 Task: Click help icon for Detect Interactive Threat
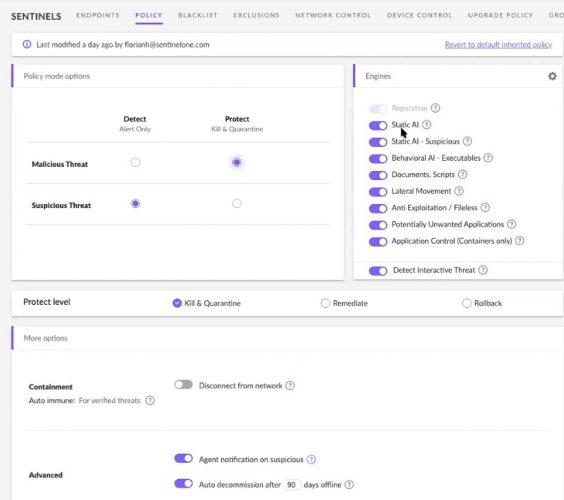[x=483, y=270]
